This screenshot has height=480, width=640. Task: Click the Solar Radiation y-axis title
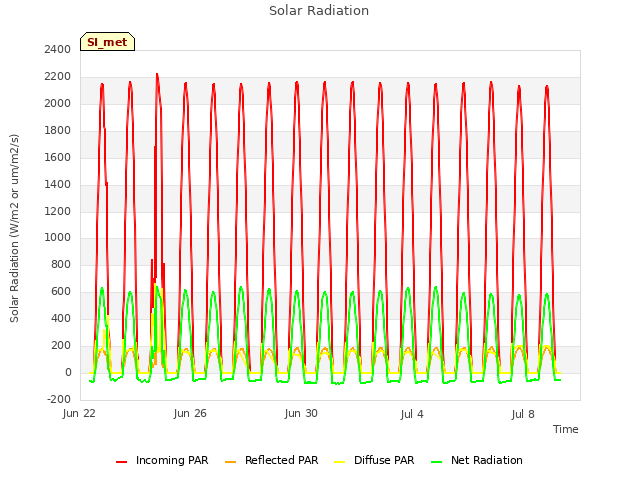coord(14,228)
